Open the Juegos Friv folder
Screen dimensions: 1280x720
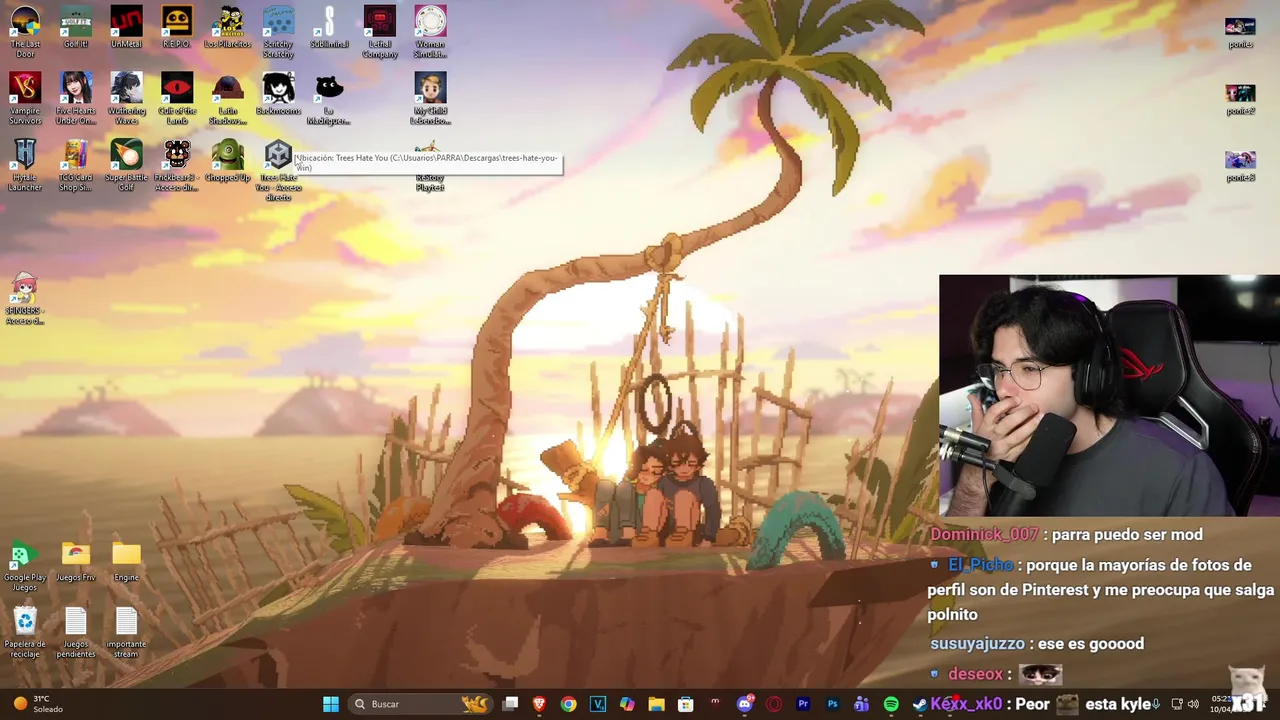76,562
